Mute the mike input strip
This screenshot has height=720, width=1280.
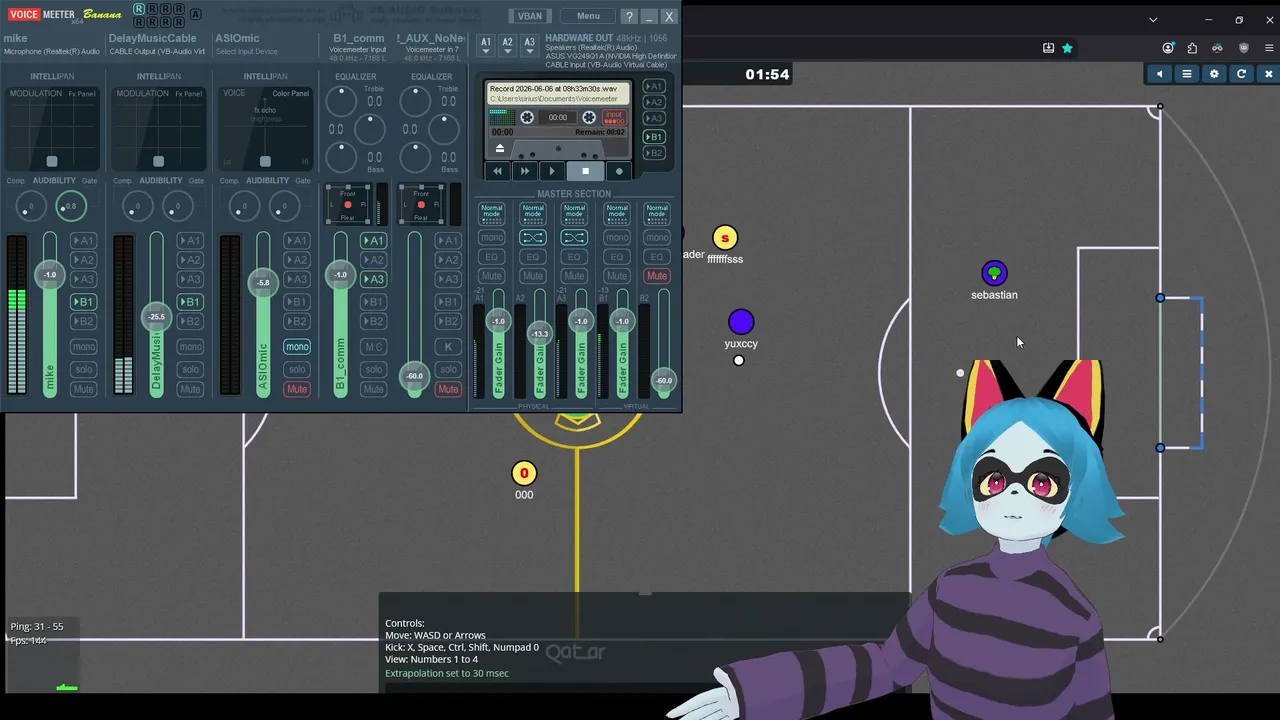click(83, 389)
